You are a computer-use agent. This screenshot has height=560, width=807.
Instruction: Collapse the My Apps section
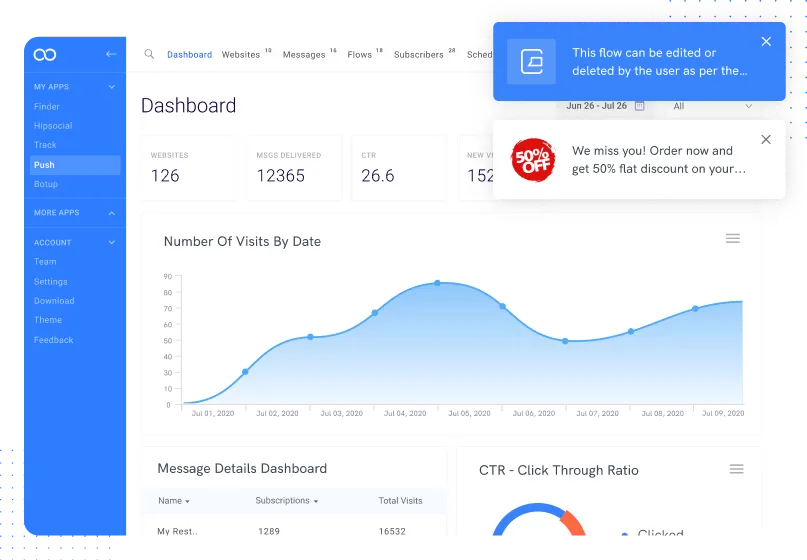[x=111, y=87]
